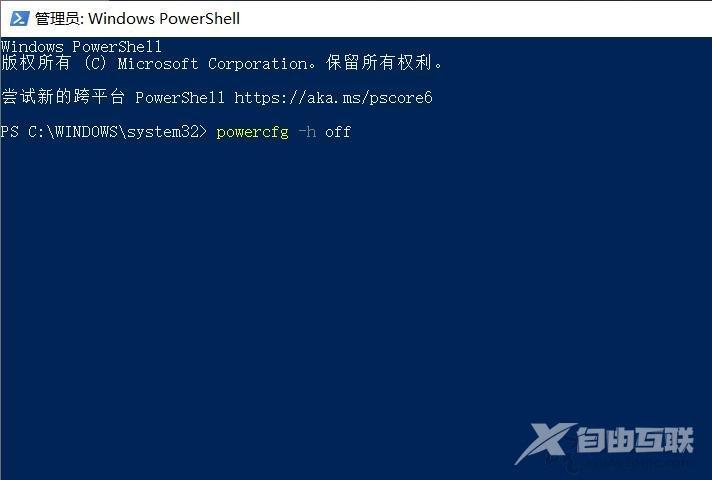
Task: Click the '-h' parameter in the command
Action: [x=307, y=132]
